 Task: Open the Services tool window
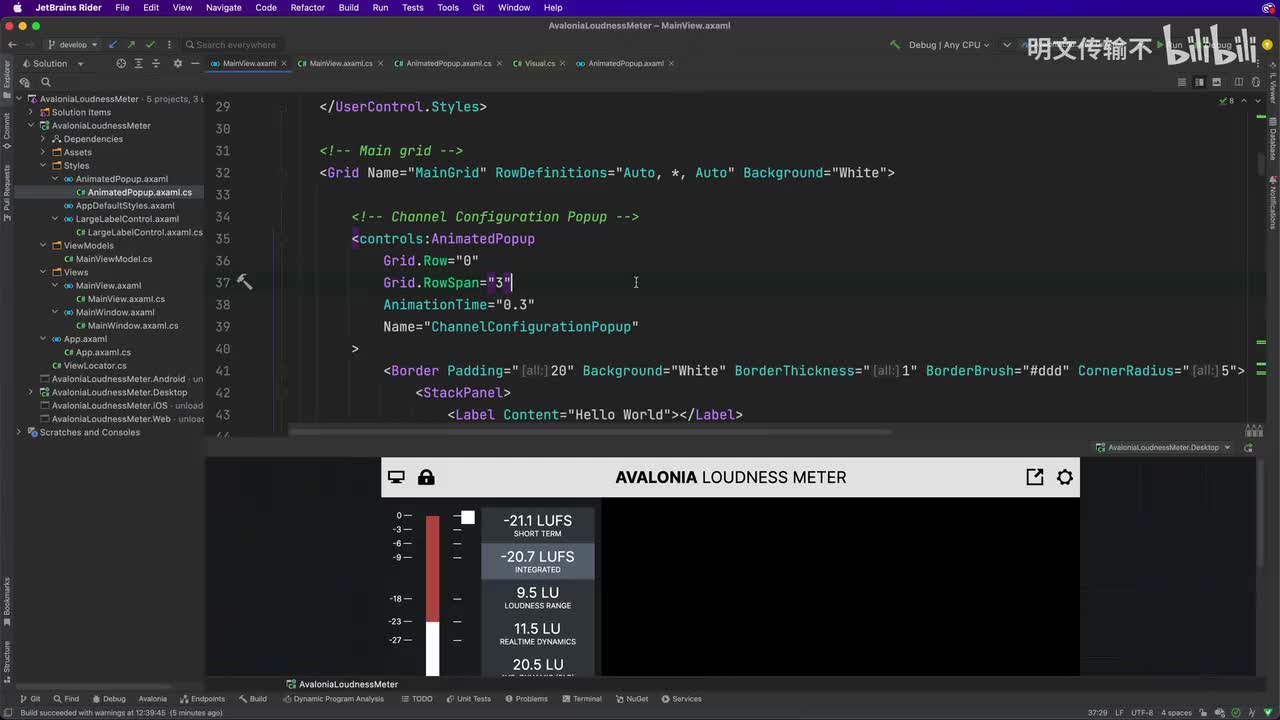click(x=681, y=699)
